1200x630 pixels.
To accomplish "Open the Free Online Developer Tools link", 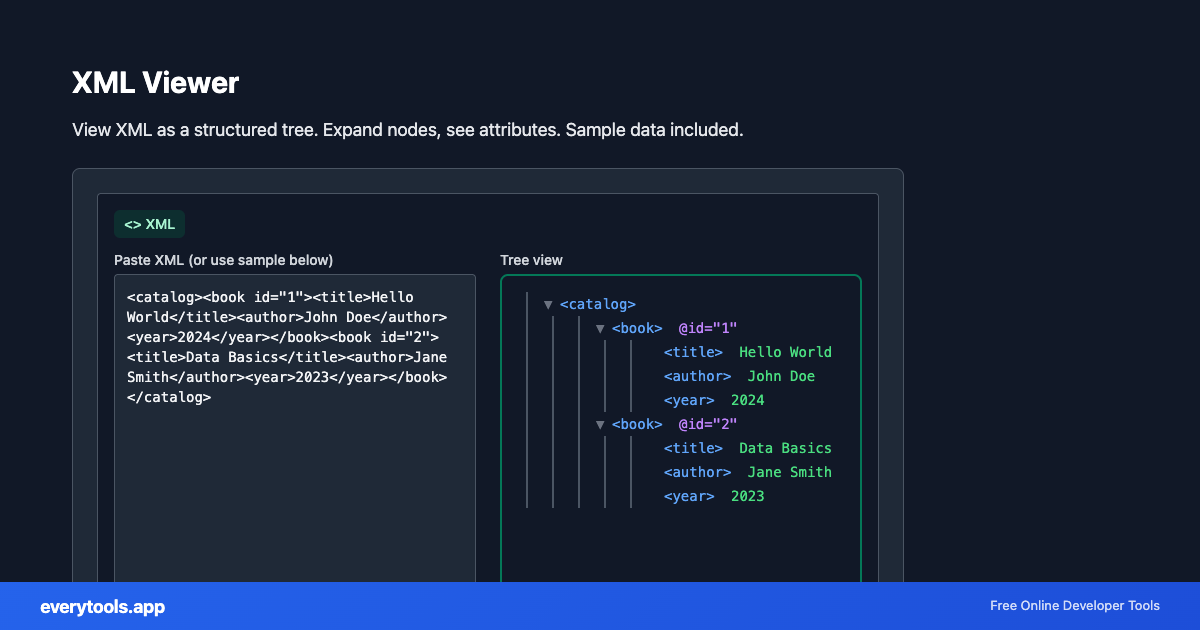I will 1074,606.
